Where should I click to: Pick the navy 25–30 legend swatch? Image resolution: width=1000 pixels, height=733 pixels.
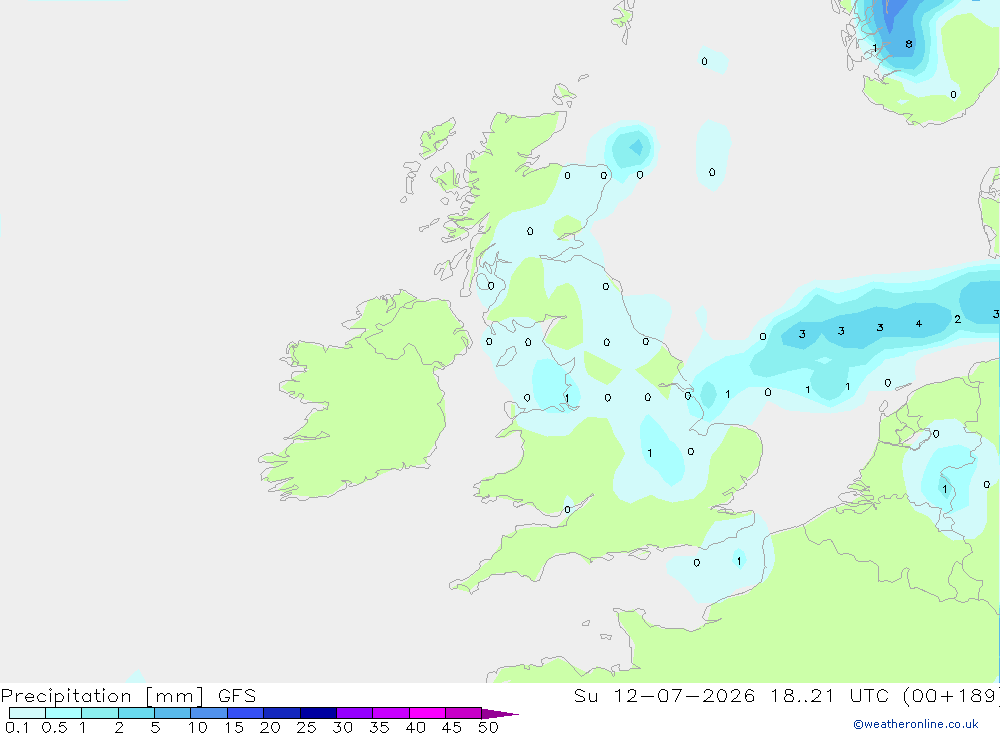tap(318, 713)
